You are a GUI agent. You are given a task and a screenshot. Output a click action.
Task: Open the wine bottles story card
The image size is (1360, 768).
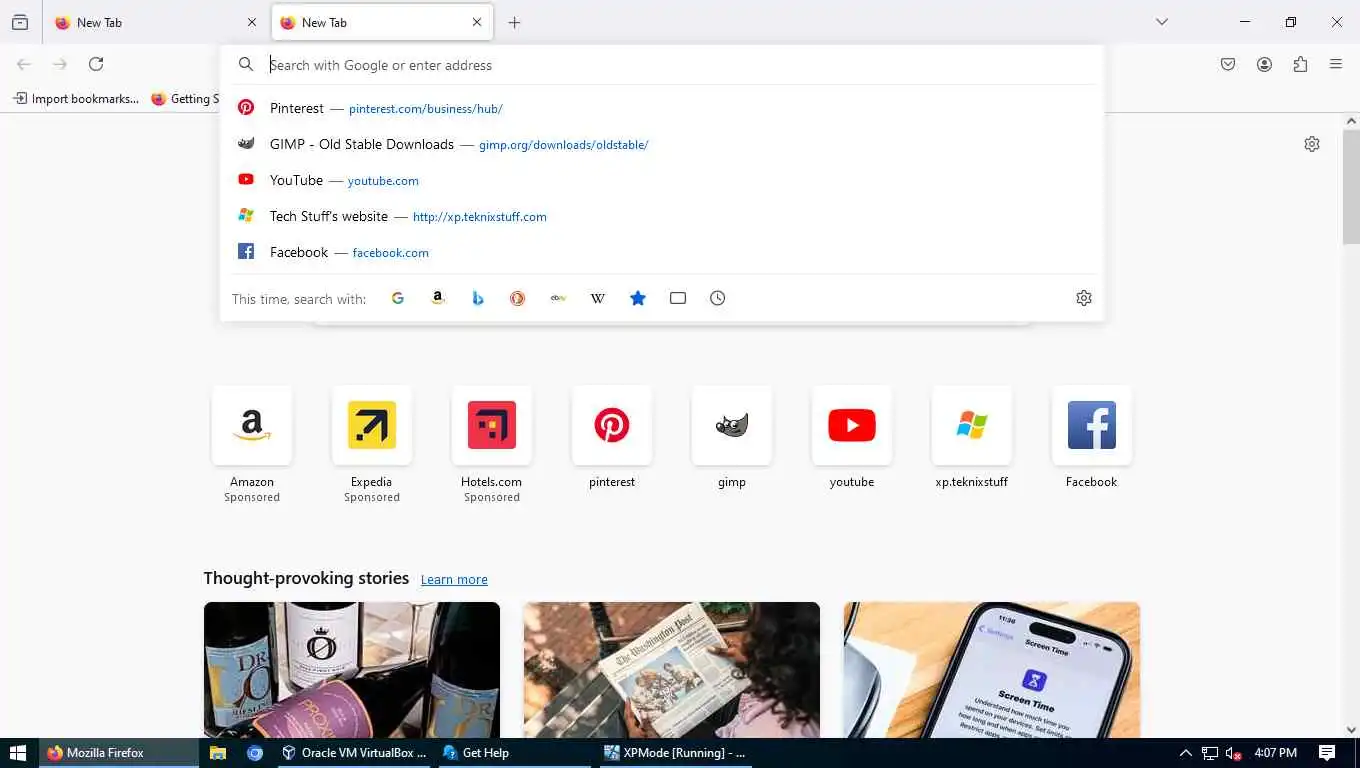(x=352, y=670)
